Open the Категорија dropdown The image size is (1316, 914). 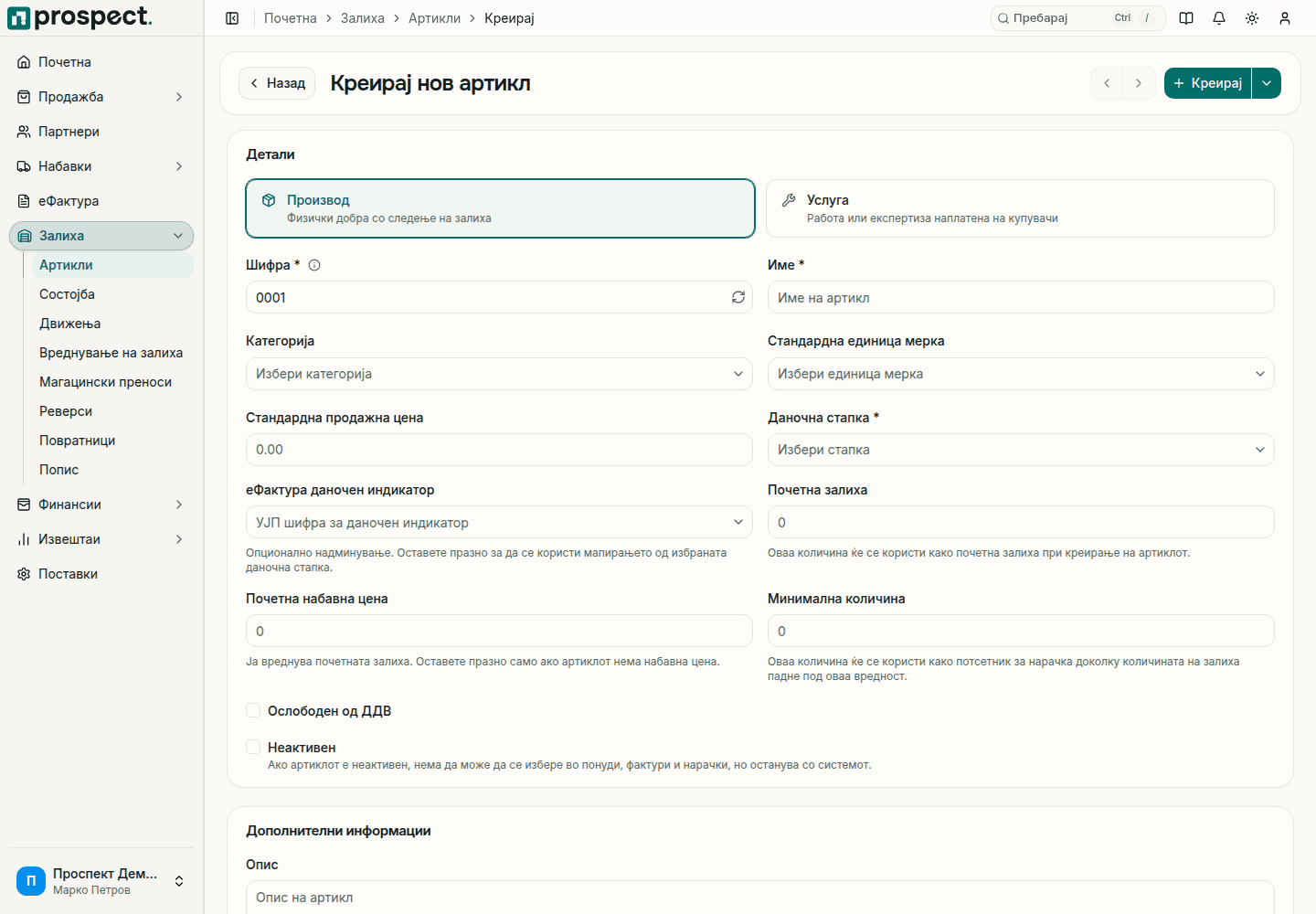[499, 374]
